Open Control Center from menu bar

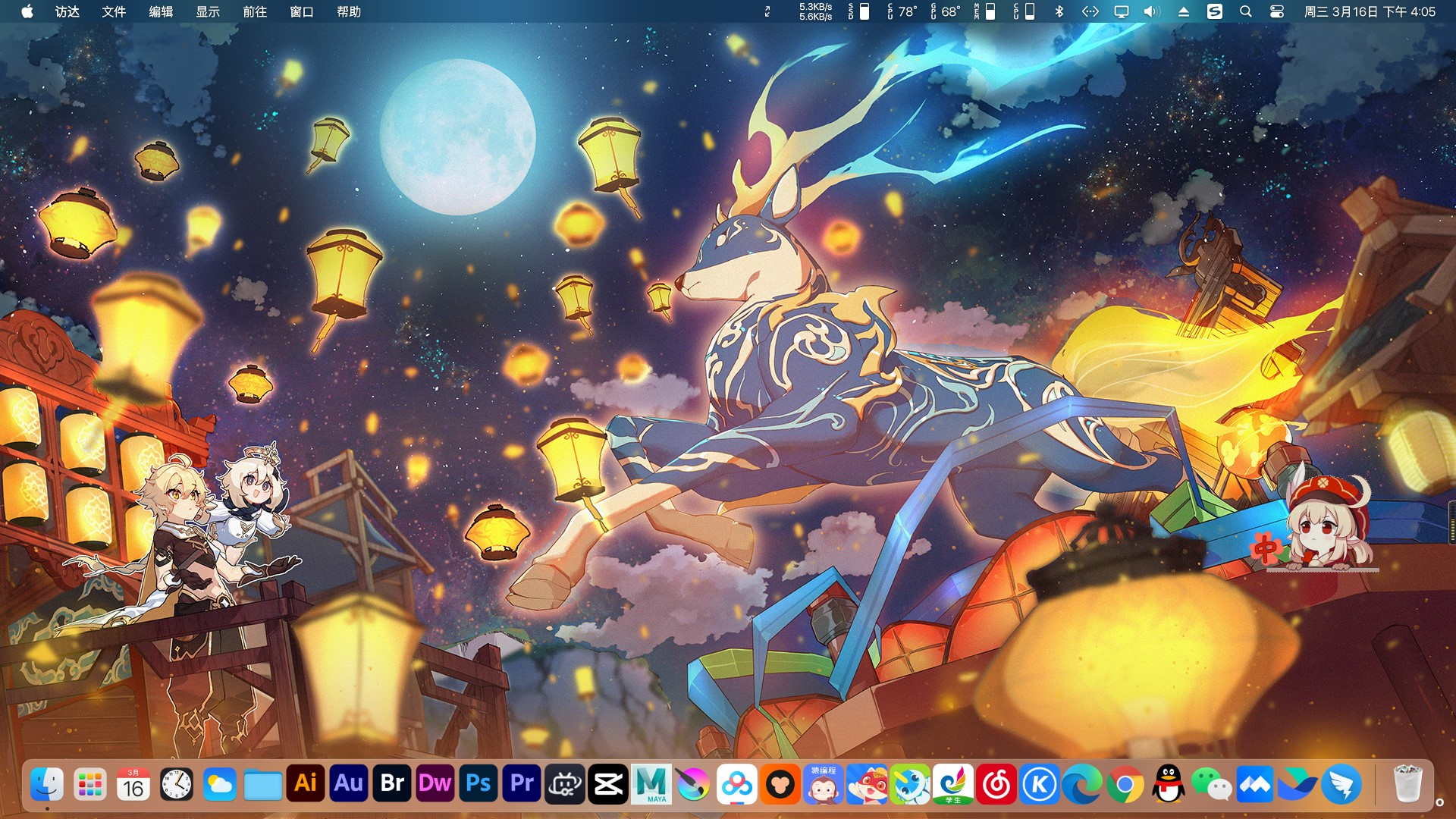click(1277, 11)
